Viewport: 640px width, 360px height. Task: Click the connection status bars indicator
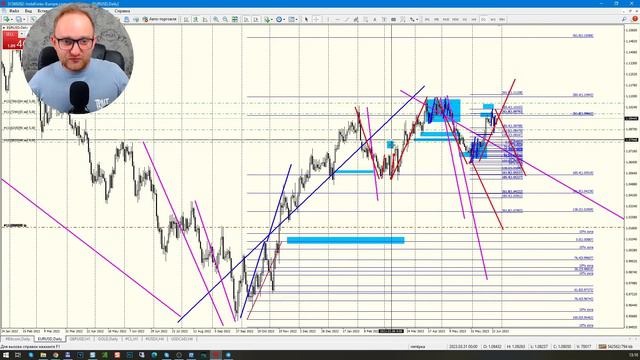(602, 347)
